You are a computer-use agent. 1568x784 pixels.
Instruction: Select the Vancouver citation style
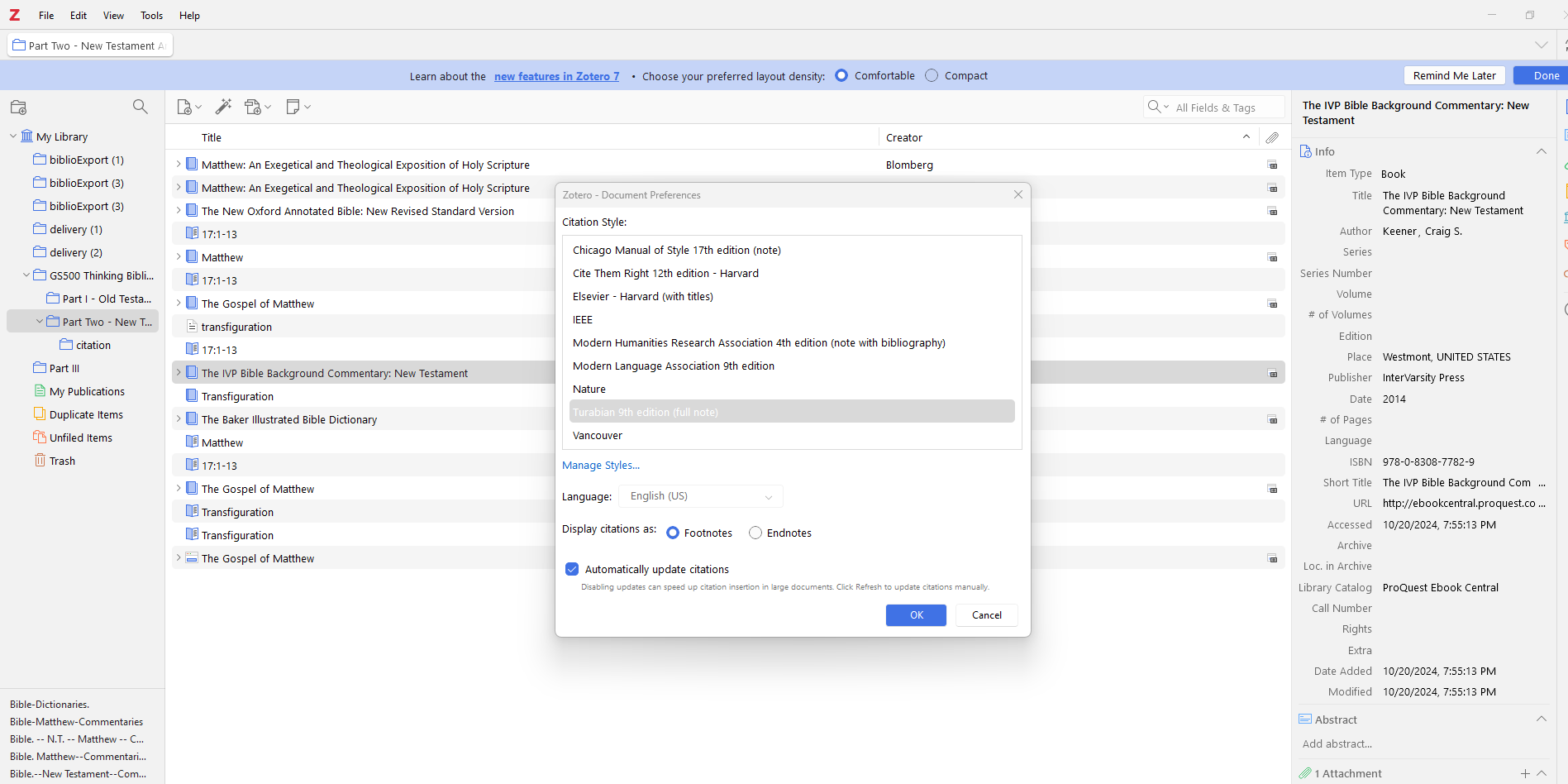pyautogui.click(x=792, y=435)
